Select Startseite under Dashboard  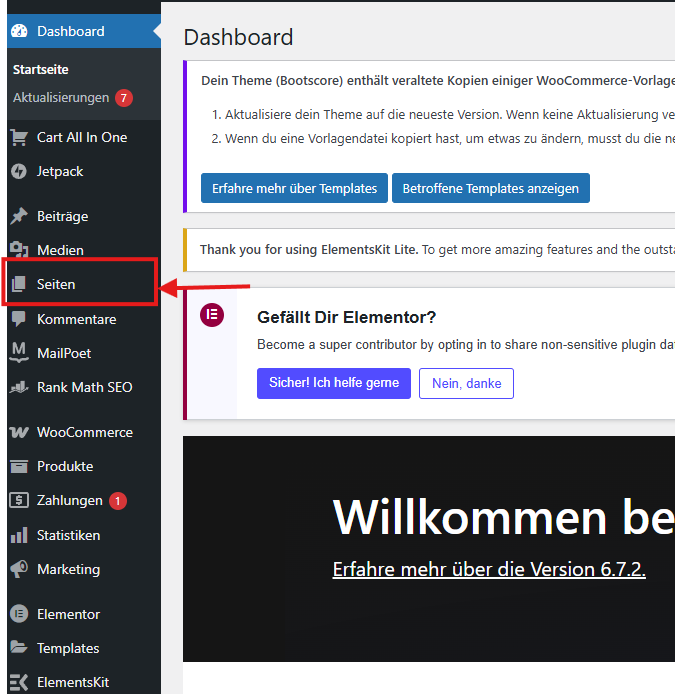point(41,70)
